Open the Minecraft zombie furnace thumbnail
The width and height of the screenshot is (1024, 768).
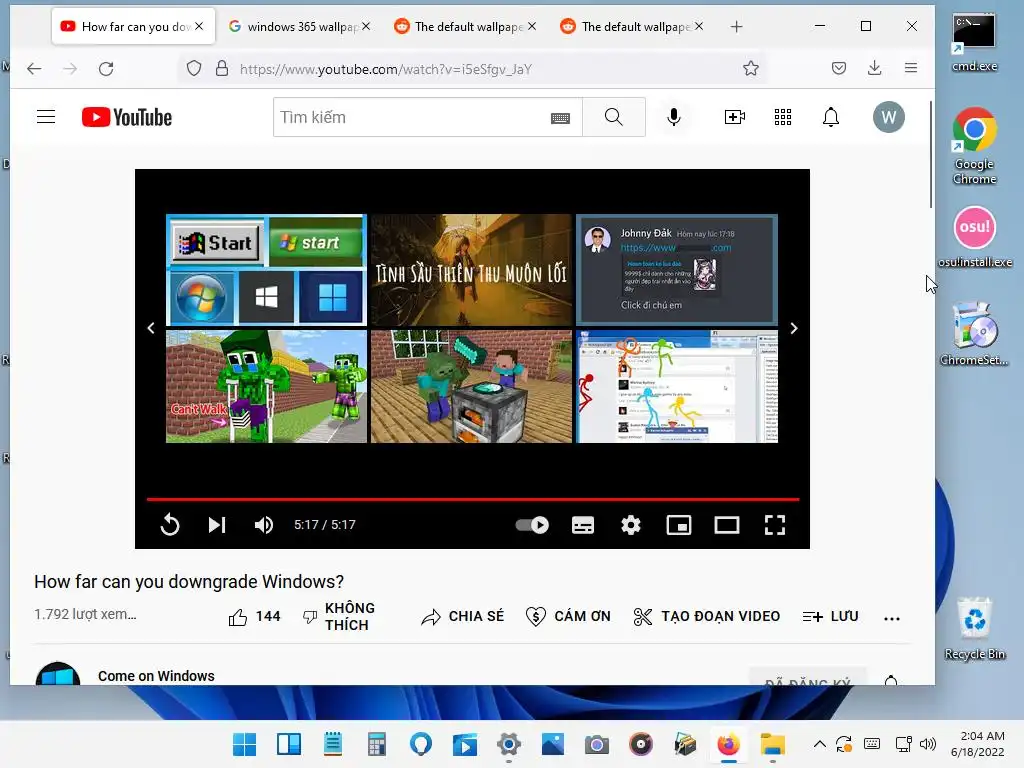tap(472, 387)
